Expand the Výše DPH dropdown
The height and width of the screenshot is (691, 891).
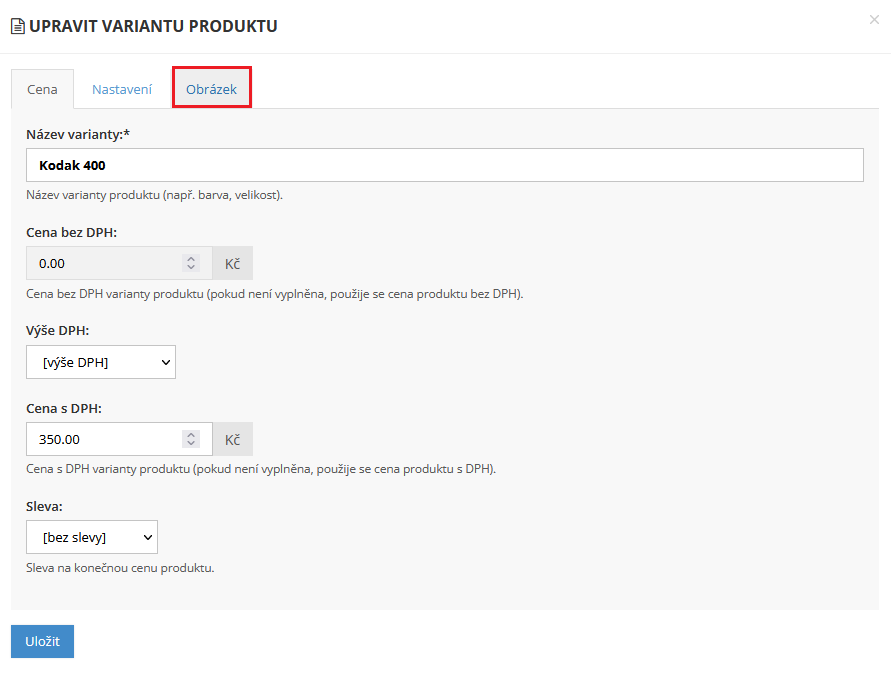[x=101, y=362]
